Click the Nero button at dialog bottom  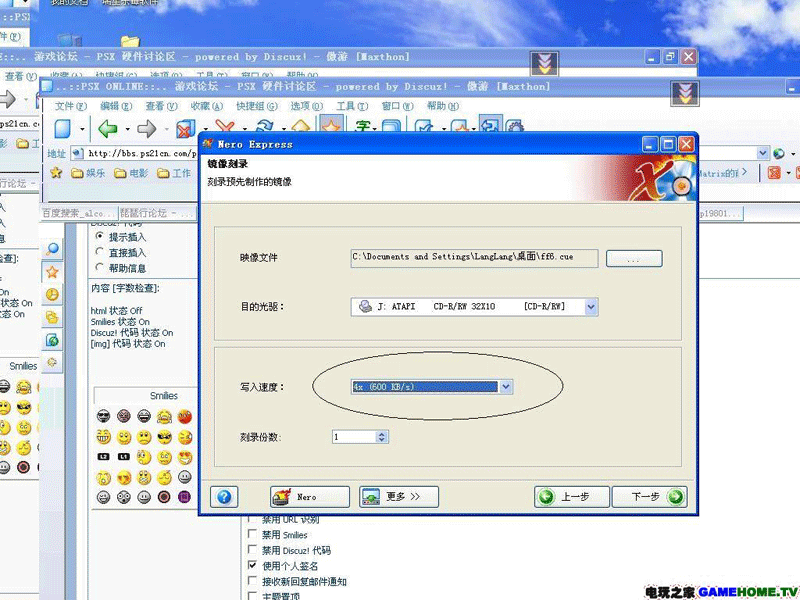[310, 496]
